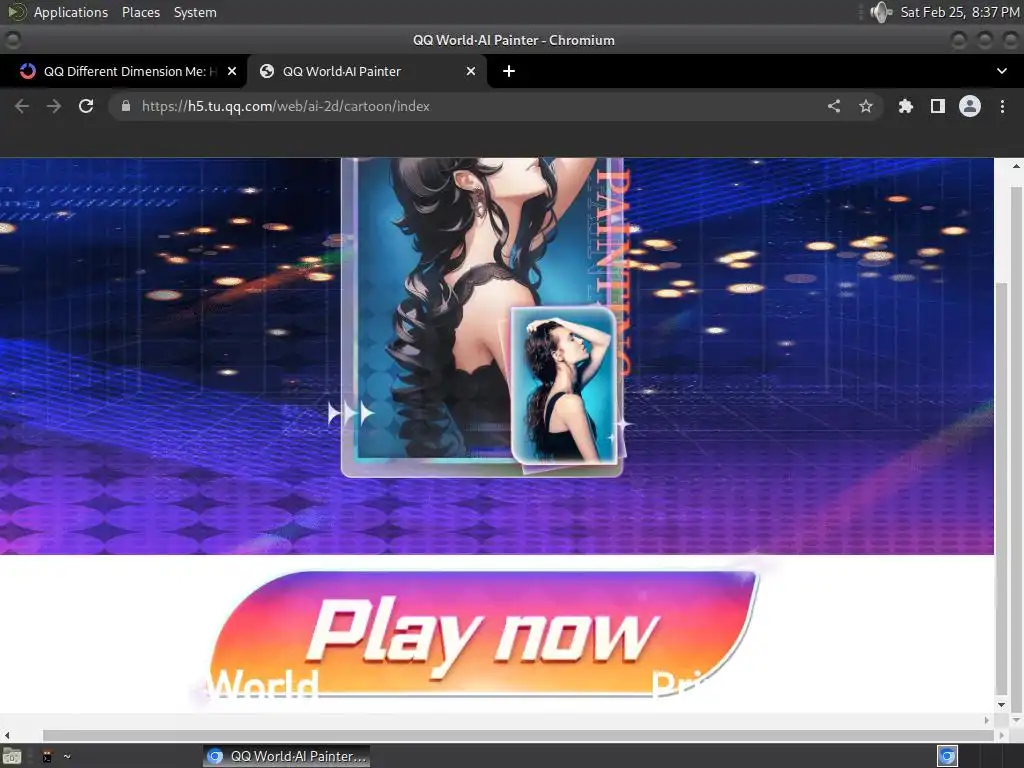Click the Chromium icon in bottom-right panel
Image resolution: width=1024 pixels, height=768 pixels.
(x=947, y=756)
